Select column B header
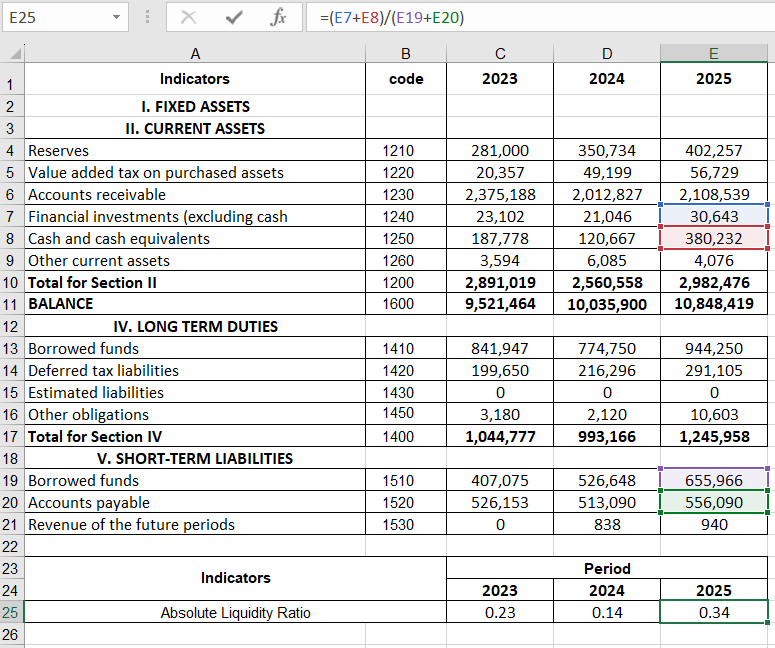 pos(405,53)
